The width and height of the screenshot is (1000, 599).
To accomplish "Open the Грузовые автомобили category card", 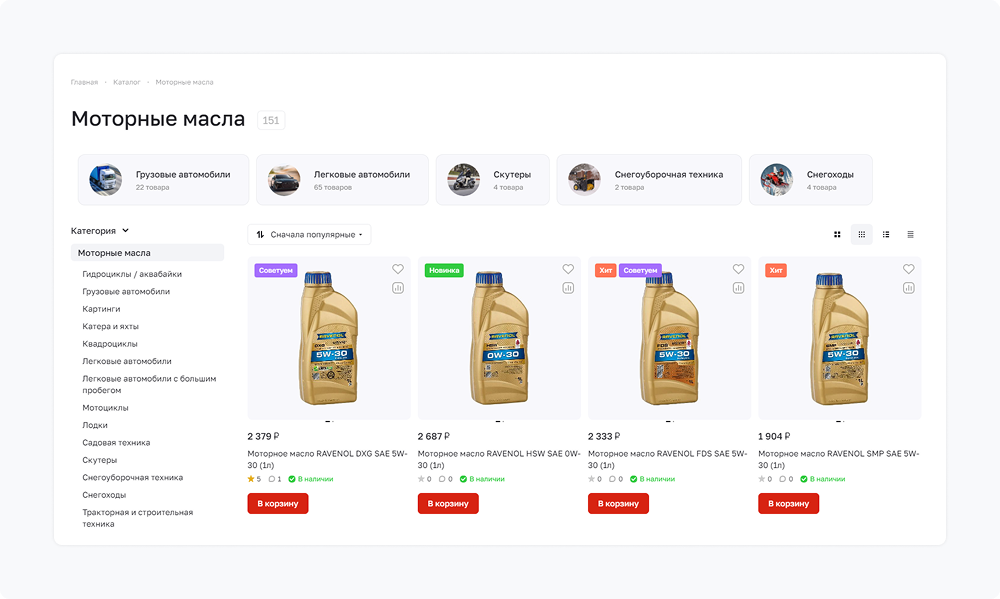I will tap(163, 180).
